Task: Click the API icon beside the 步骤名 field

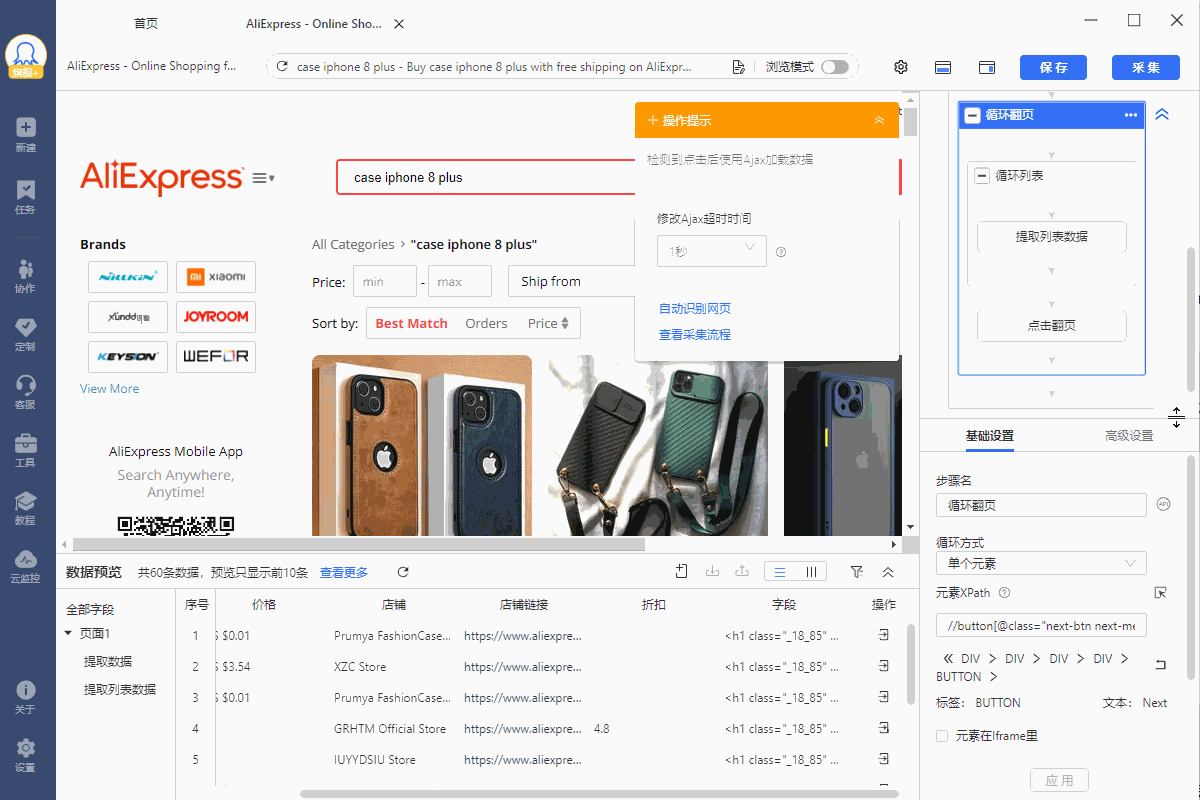Action: point(1163,504)
